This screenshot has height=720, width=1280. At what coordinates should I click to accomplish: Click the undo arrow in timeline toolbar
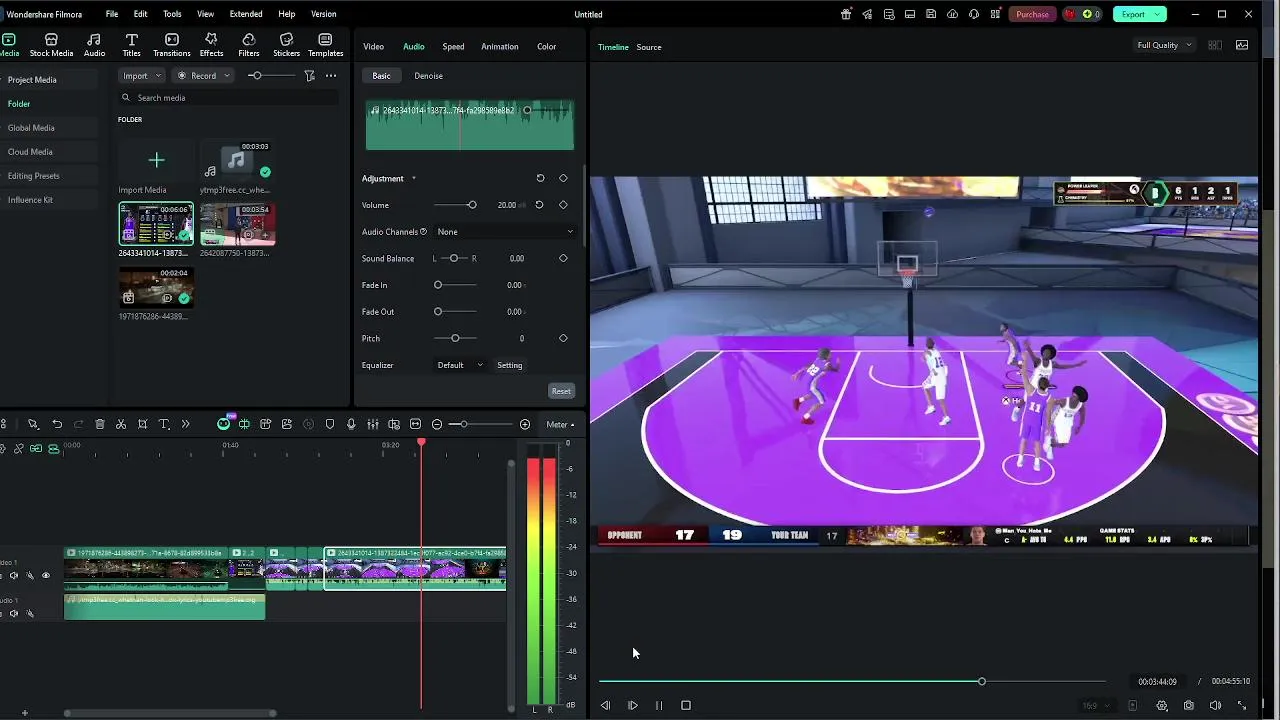point(57,424)
